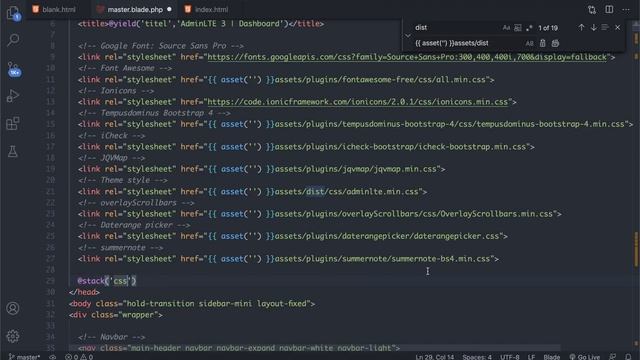The width and height of the screenshot is (640, 360).
Task: Open the ionicons.min.css URL link
Action: [x=358, y=102]
